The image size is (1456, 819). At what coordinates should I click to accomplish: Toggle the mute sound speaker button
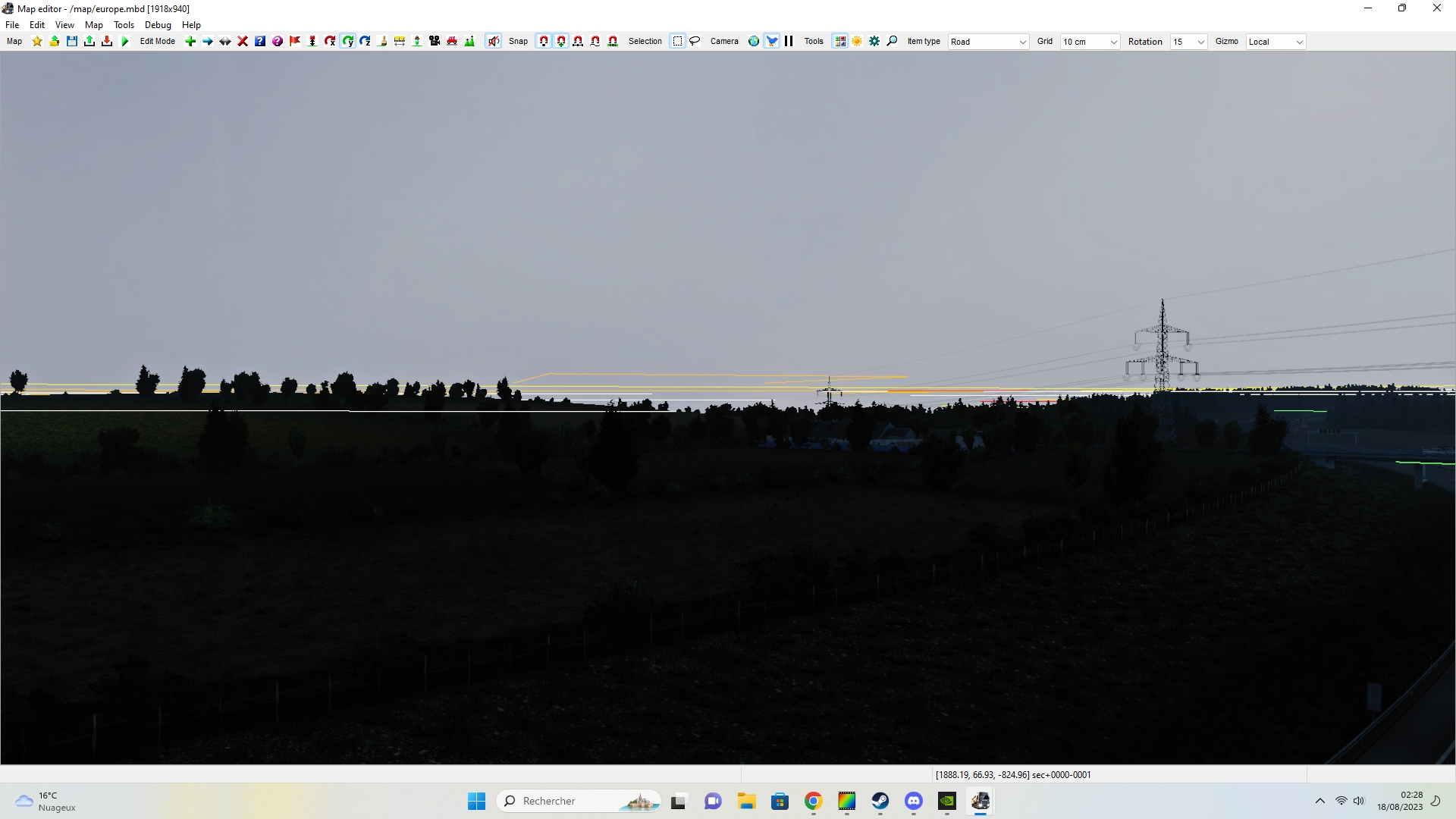(x=494, y=42)
